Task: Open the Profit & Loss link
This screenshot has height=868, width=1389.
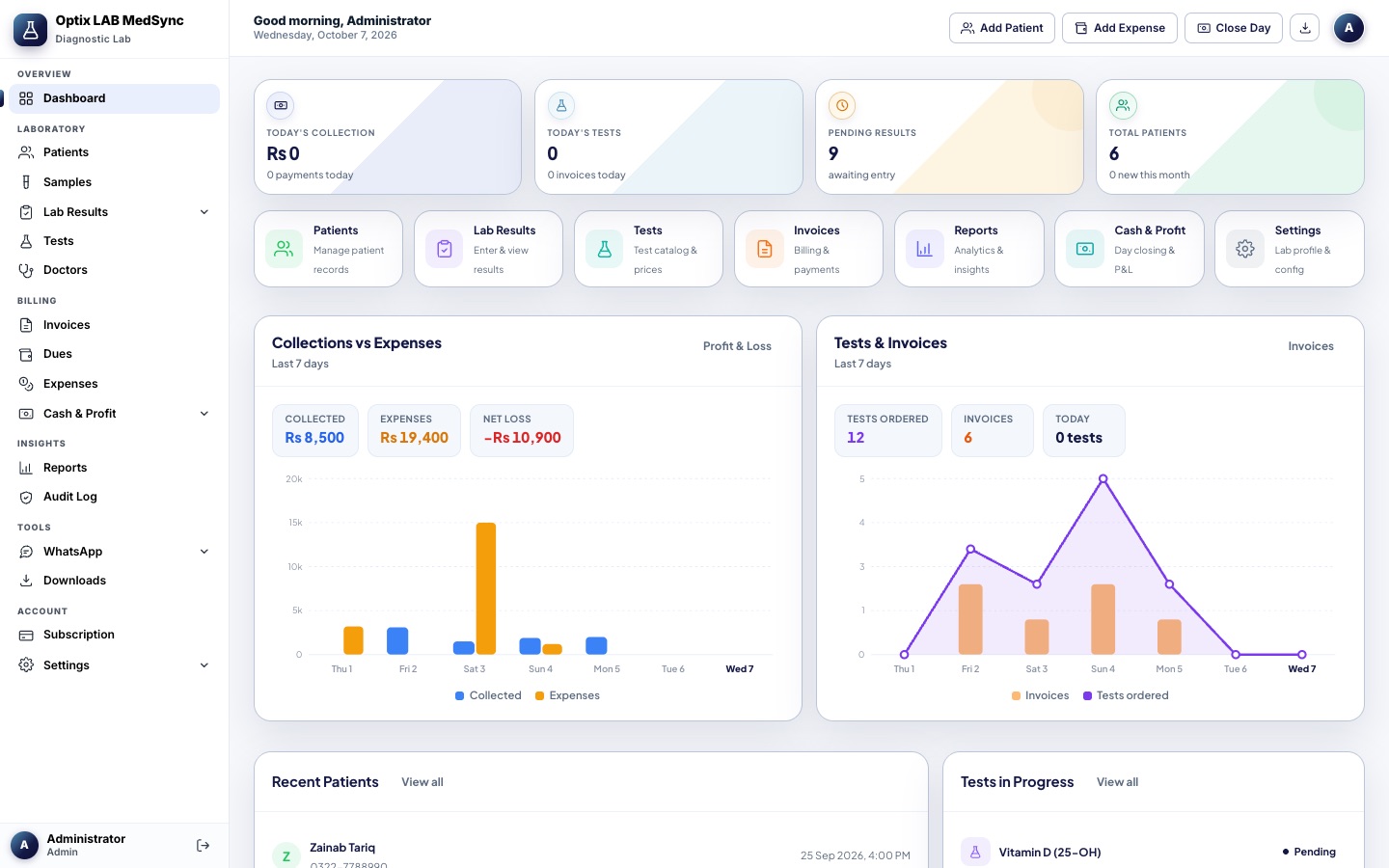Action: click(x=737, y=346)
